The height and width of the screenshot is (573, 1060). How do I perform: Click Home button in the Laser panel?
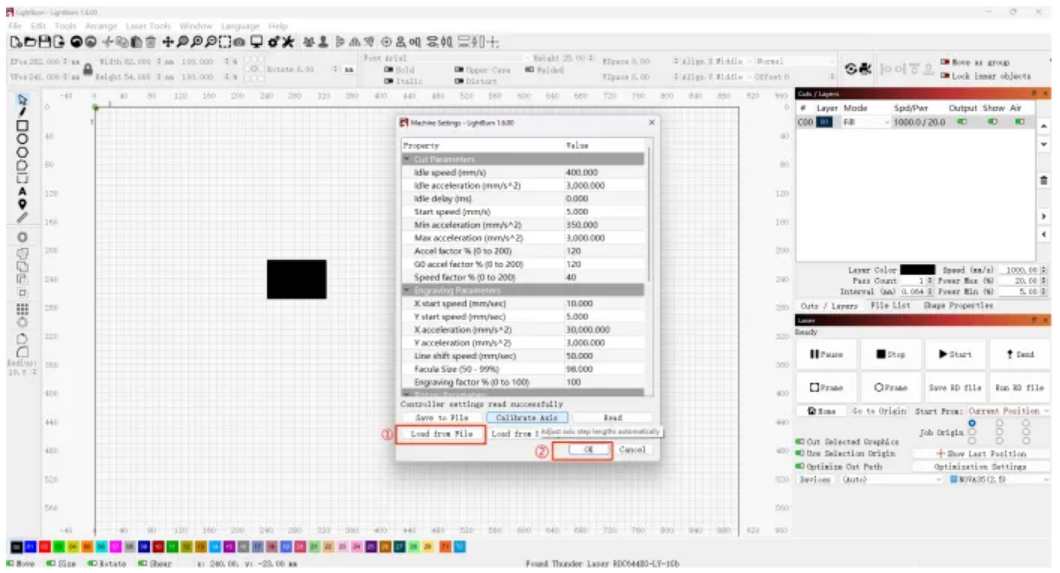tap(821, 411)
